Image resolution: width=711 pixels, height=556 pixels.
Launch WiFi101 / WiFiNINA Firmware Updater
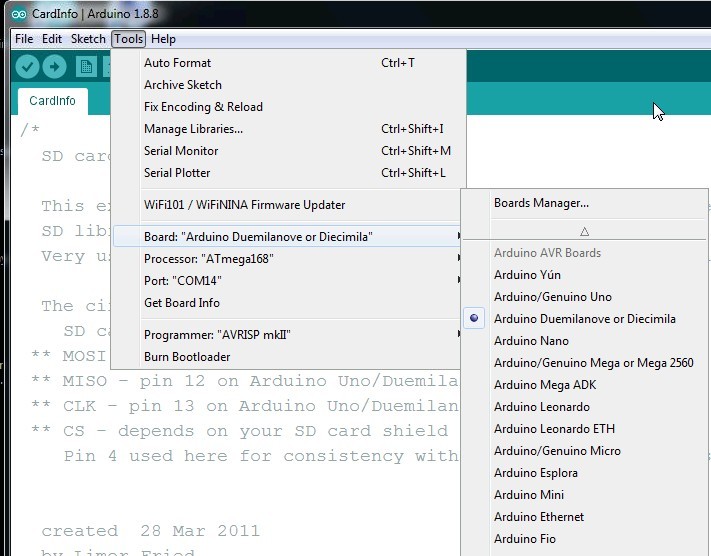[x=287, y=205]
